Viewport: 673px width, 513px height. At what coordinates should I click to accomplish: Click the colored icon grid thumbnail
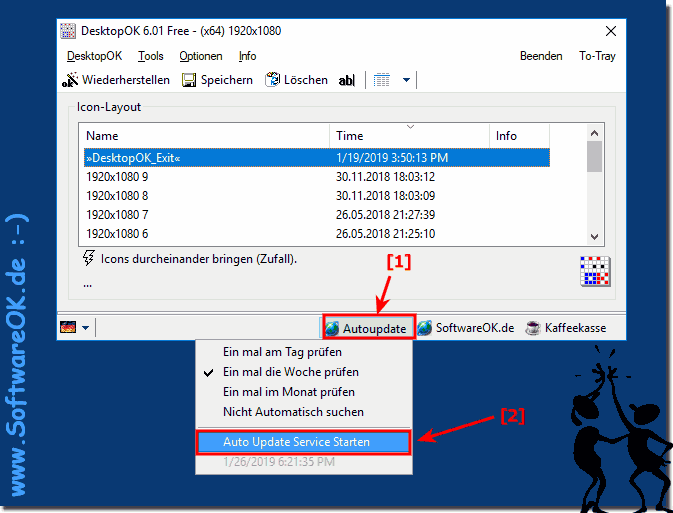(595, 271)
